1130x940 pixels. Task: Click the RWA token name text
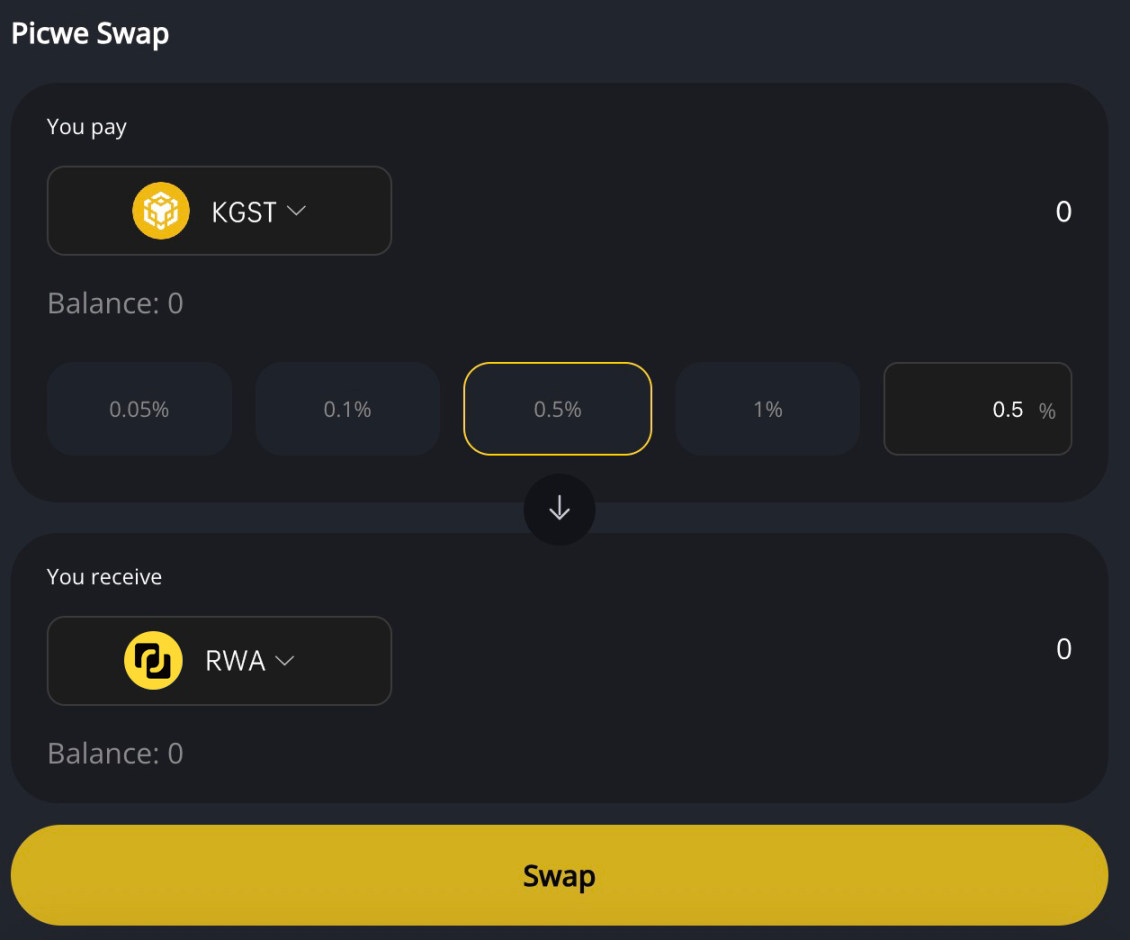[x=235, y=662]
